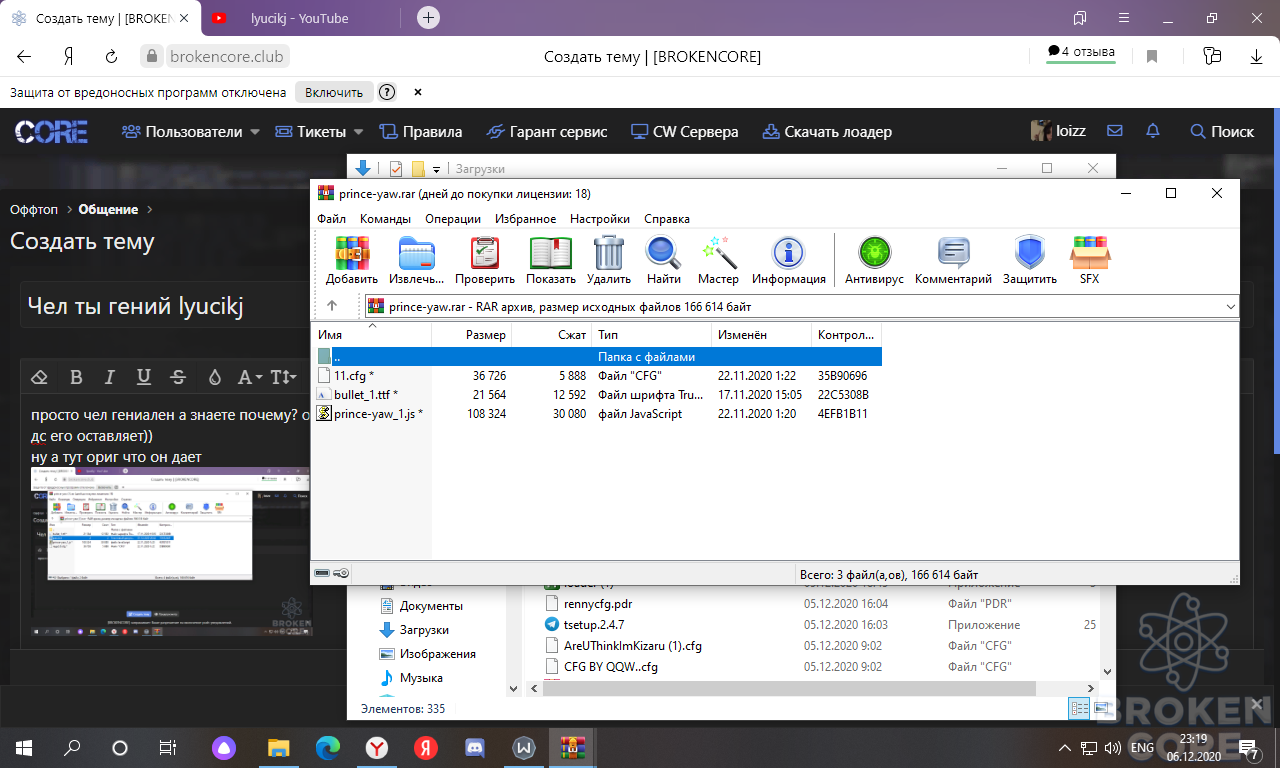Toggle bold in forum editor
Image resolution: width=1280 pixels, height=768 pixels.
75,377
